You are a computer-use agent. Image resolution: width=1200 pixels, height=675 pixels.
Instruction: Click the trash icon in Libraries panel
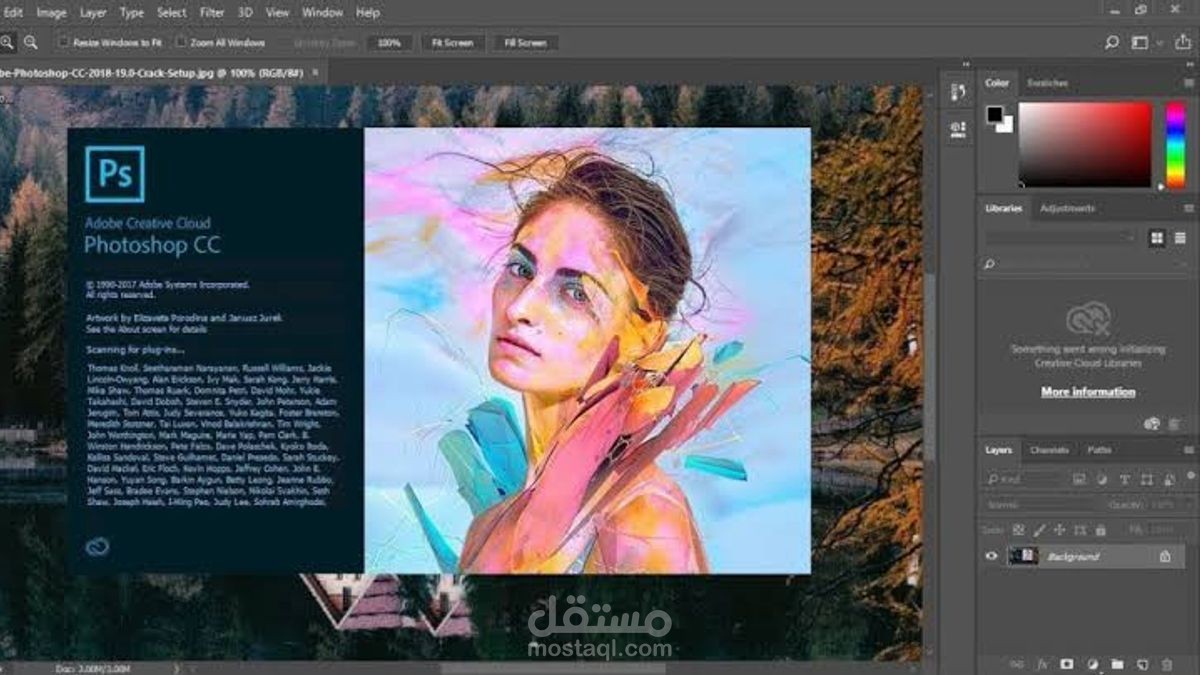pos(1174,424)
